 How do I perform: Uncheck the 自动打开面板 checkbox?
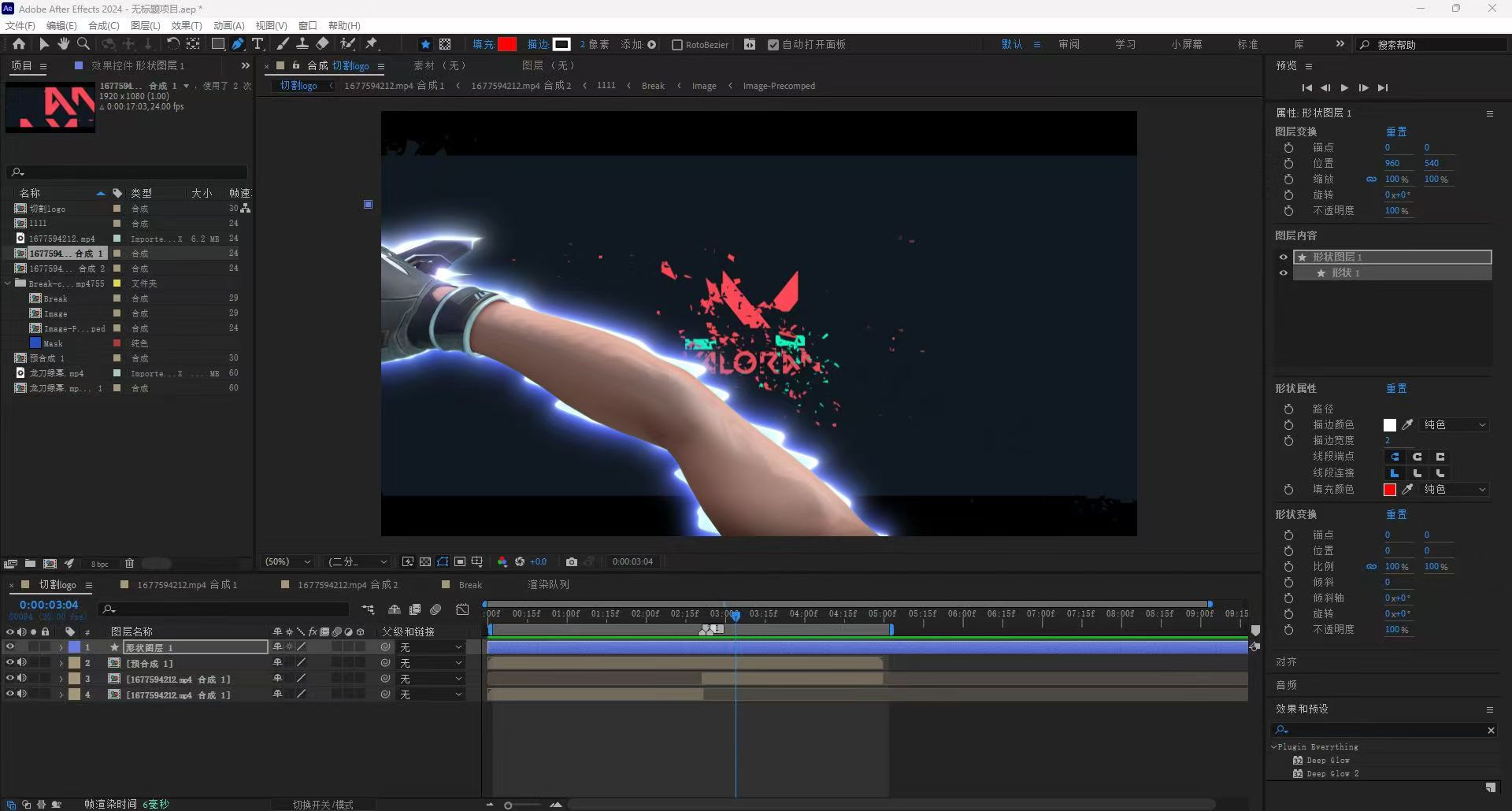[x=773, y=45]
